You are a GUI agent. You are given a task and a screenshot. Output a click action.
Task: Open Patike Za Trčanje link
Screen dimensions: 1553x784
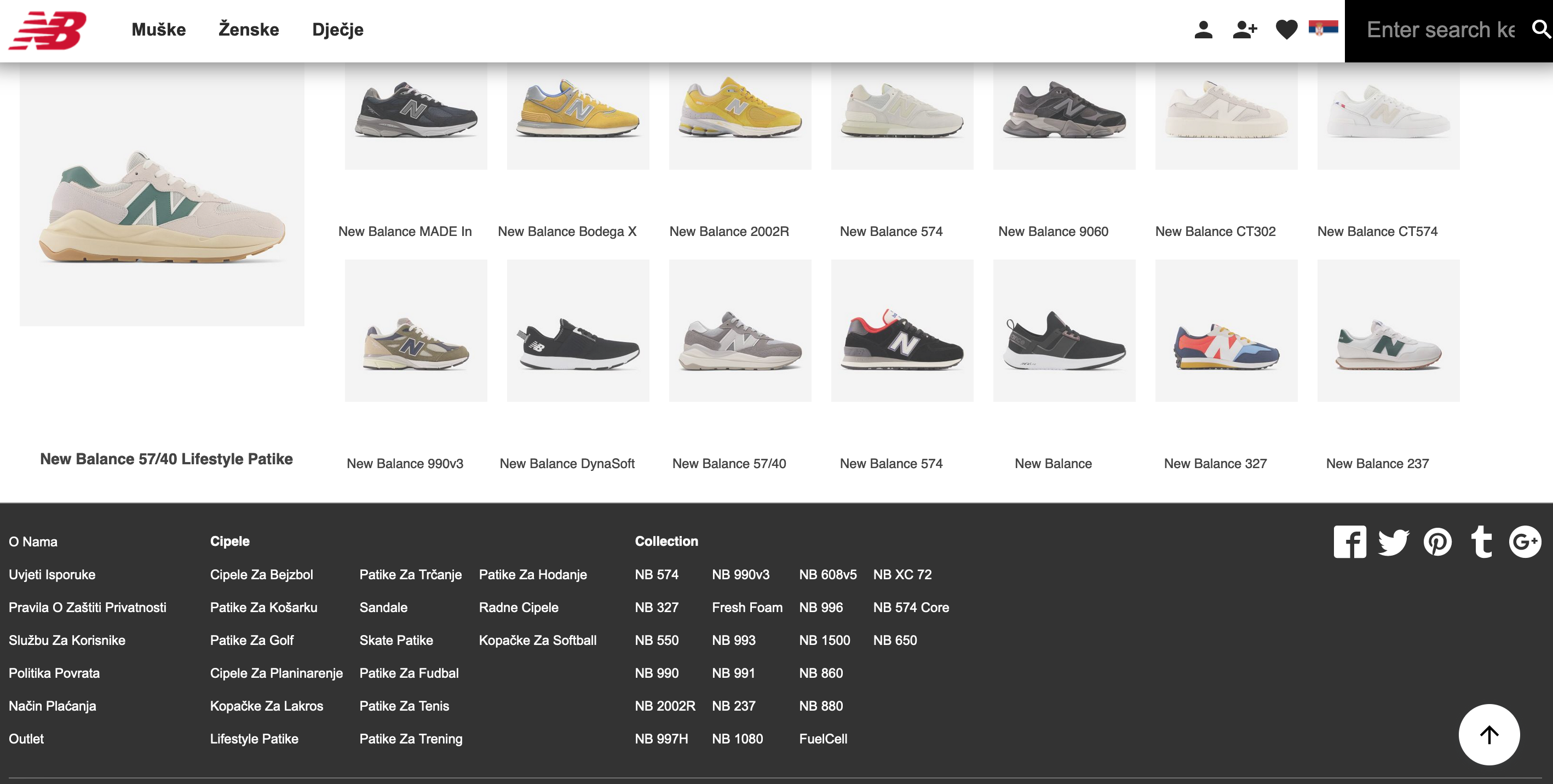411,574
